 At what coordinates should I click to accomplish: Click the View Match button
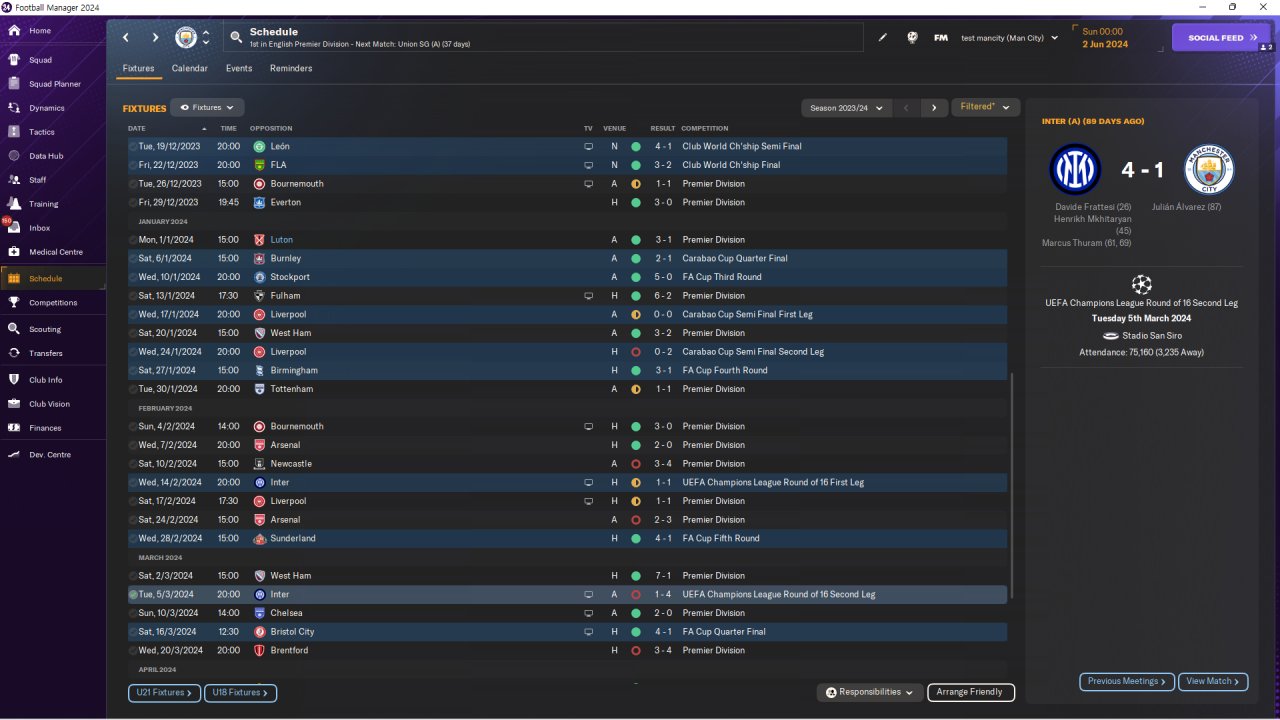pos(1213,681)
